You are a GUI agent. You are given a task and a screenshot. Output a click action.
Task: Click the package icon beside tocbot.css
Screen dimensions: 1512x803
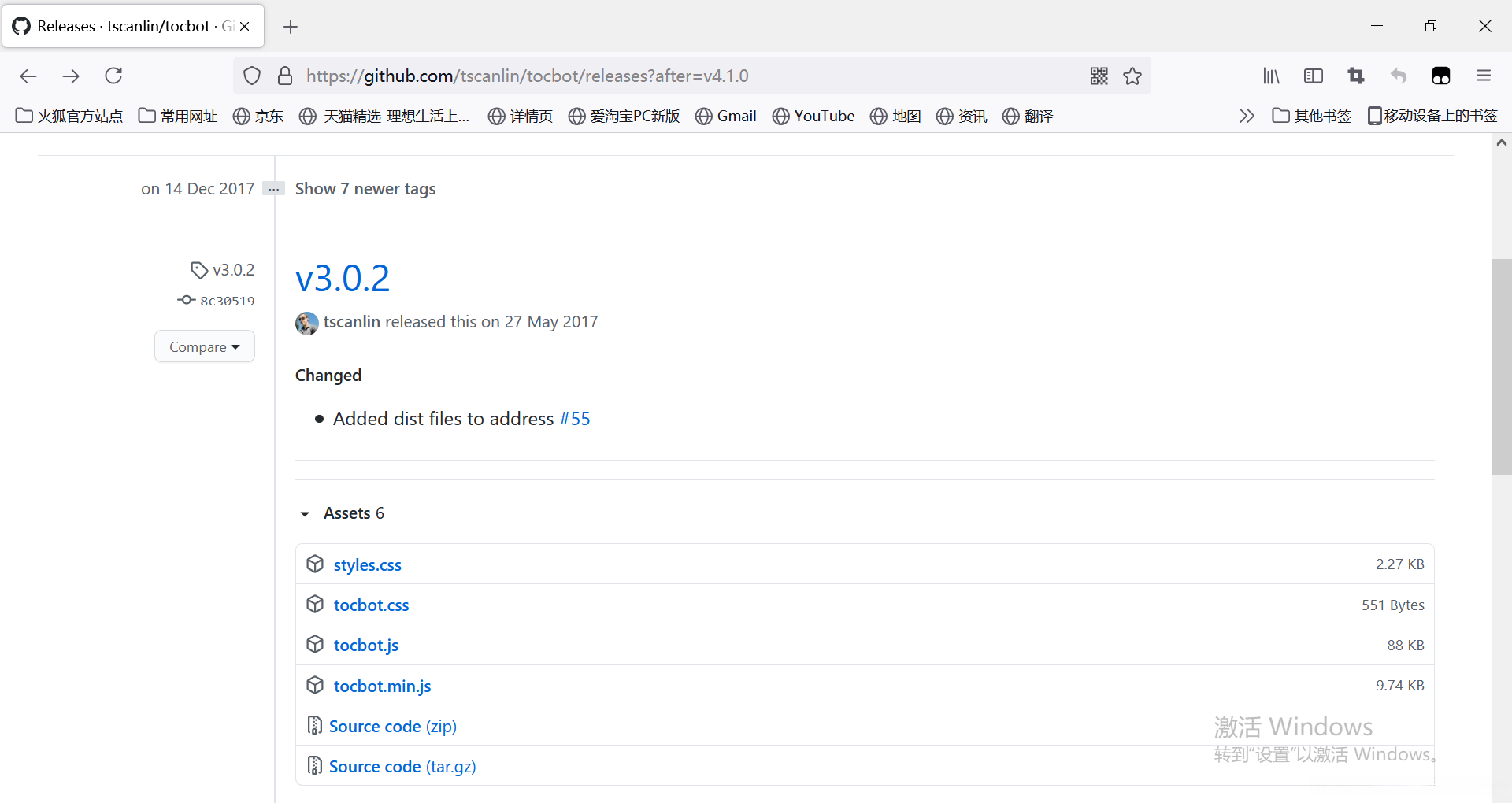(x=315, y=604)
